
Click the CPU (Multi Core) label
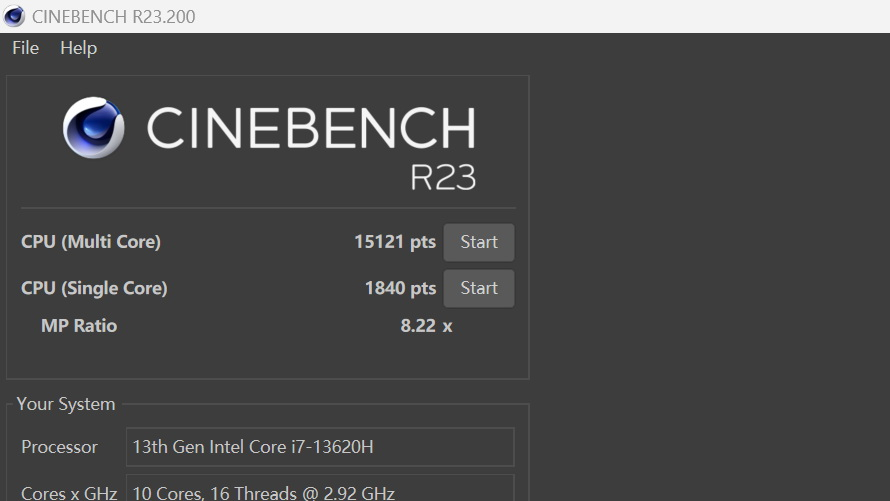pyautogui.click(x=91, y=242)
